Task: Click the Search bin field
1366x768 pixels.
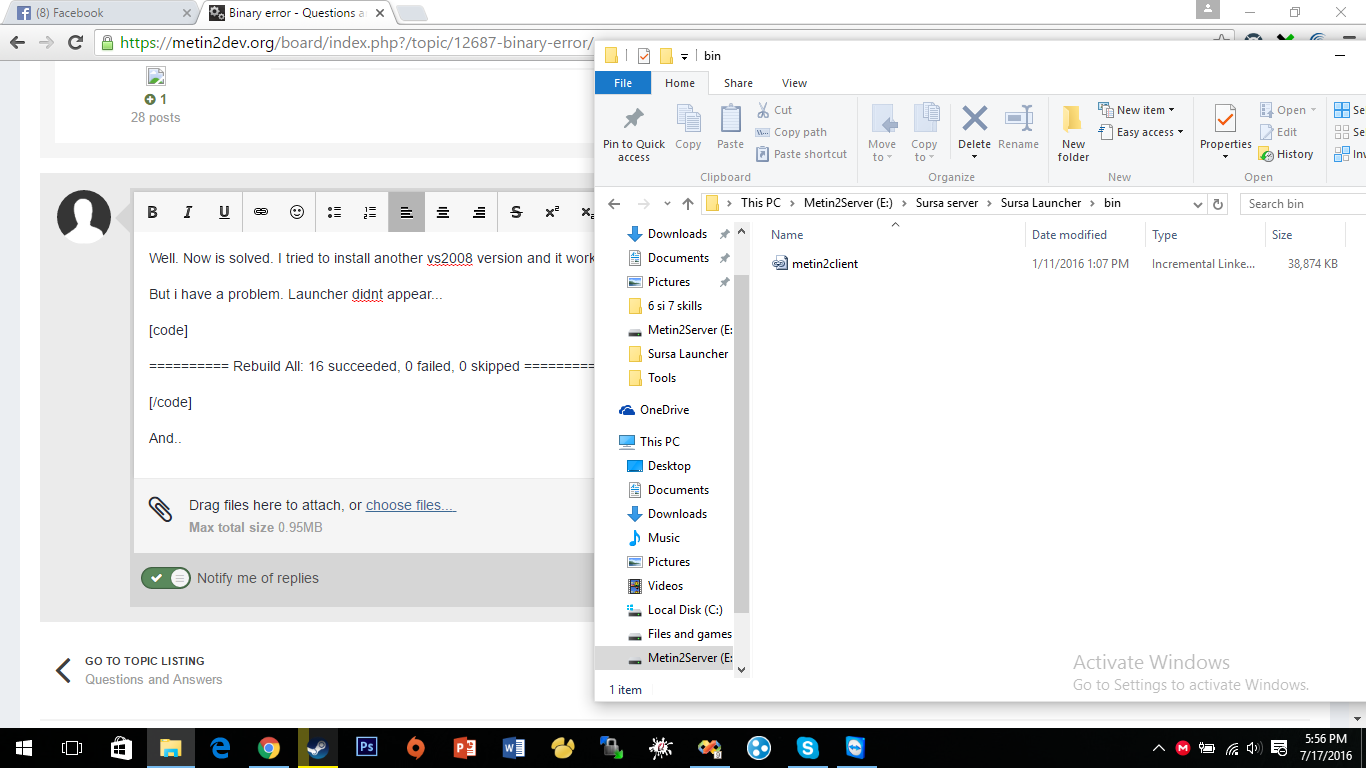Action: click(x=1303, y=204)
